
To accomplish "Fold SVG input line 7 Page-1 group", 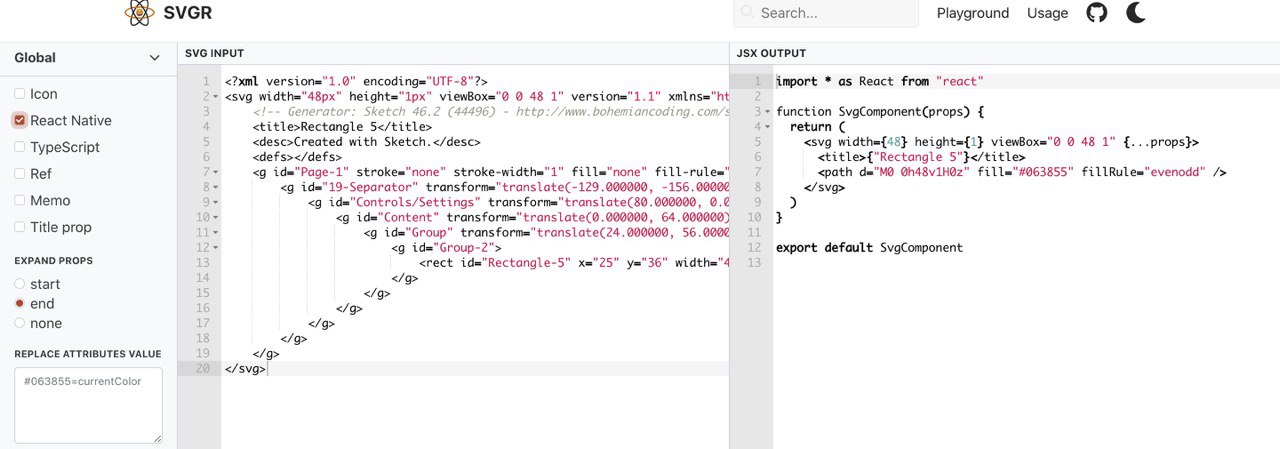I will (215, 172).
